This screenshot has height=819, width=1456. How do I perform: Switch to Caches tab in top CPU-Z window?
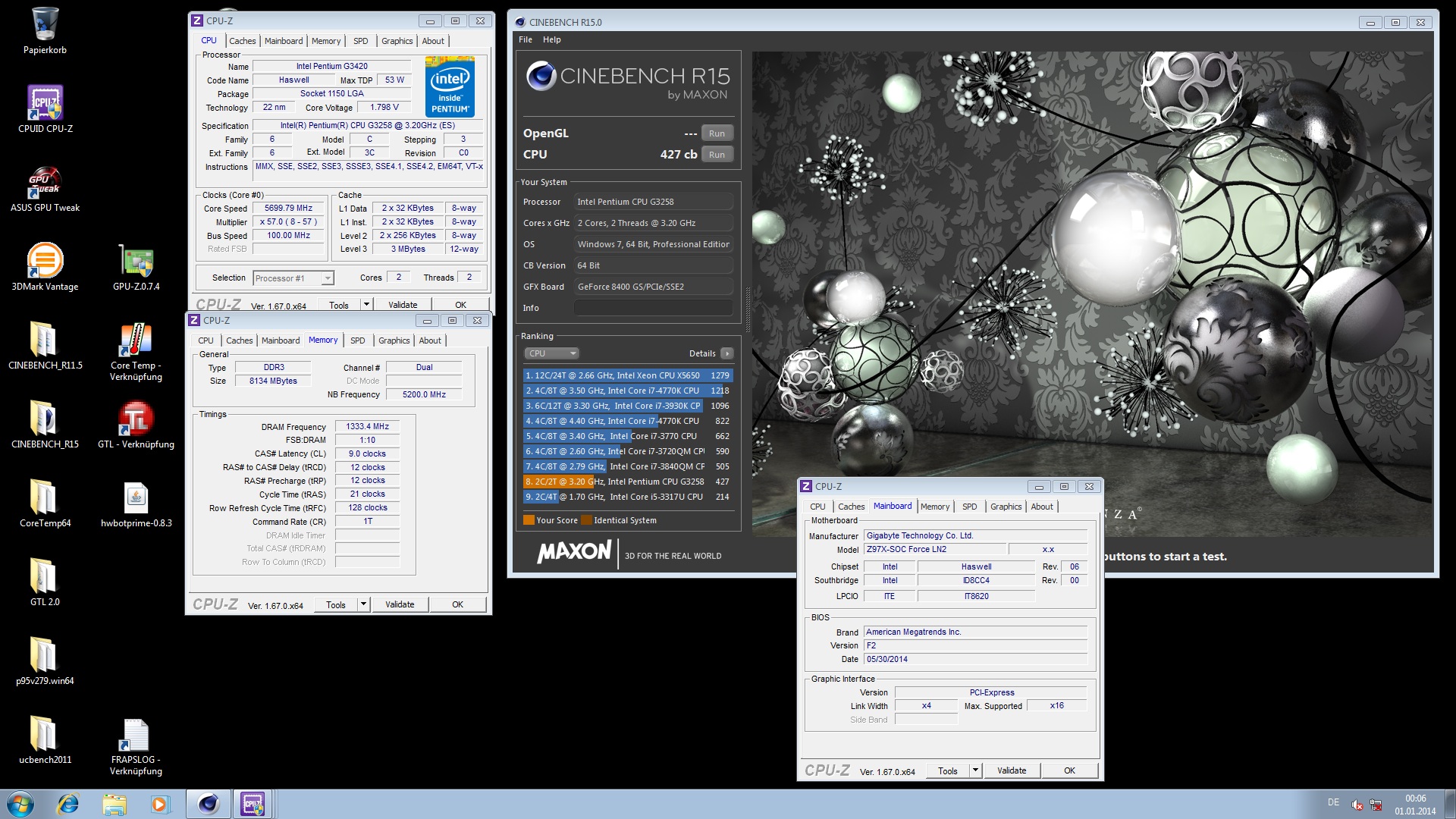pos(242,41)
